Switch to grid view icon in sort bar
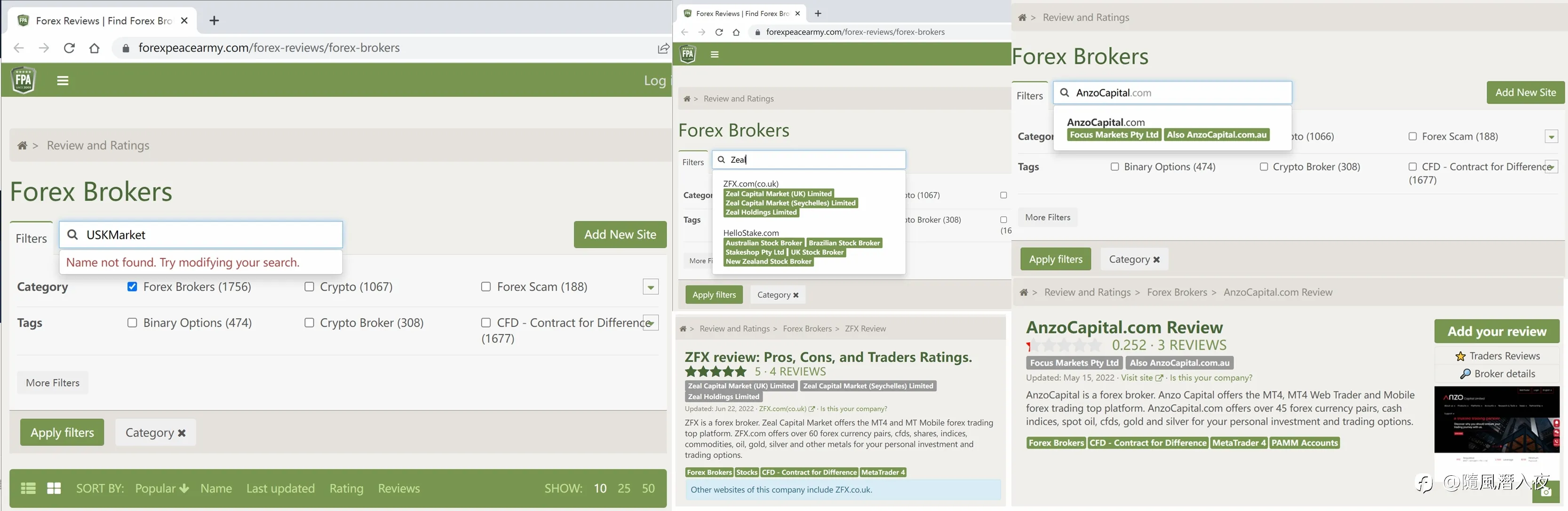 click(54, 488)
